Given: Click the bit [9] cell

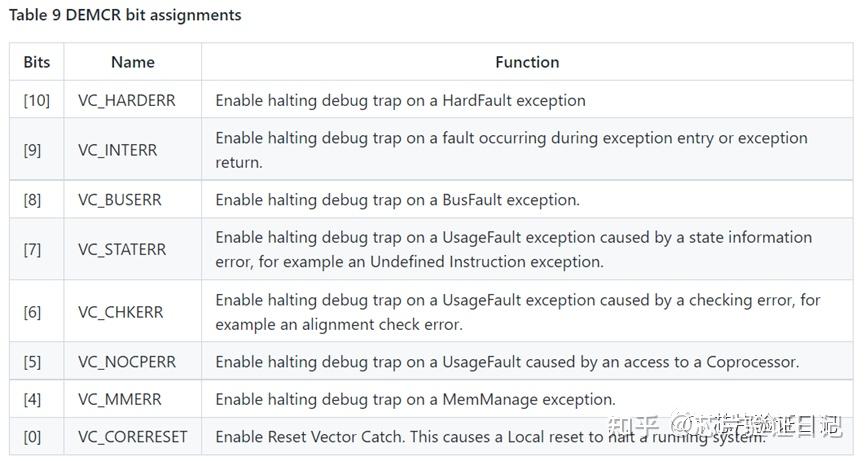Looking at the screenshot, I should pos(33,150).
